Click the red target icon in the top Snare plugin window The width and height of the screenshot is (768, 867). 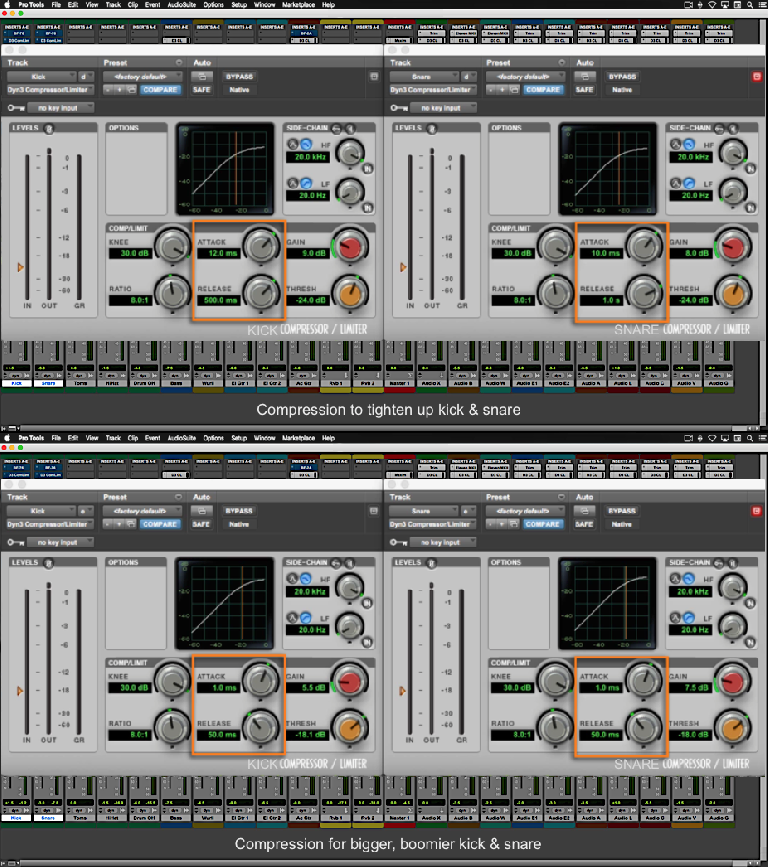pos(757,76)
